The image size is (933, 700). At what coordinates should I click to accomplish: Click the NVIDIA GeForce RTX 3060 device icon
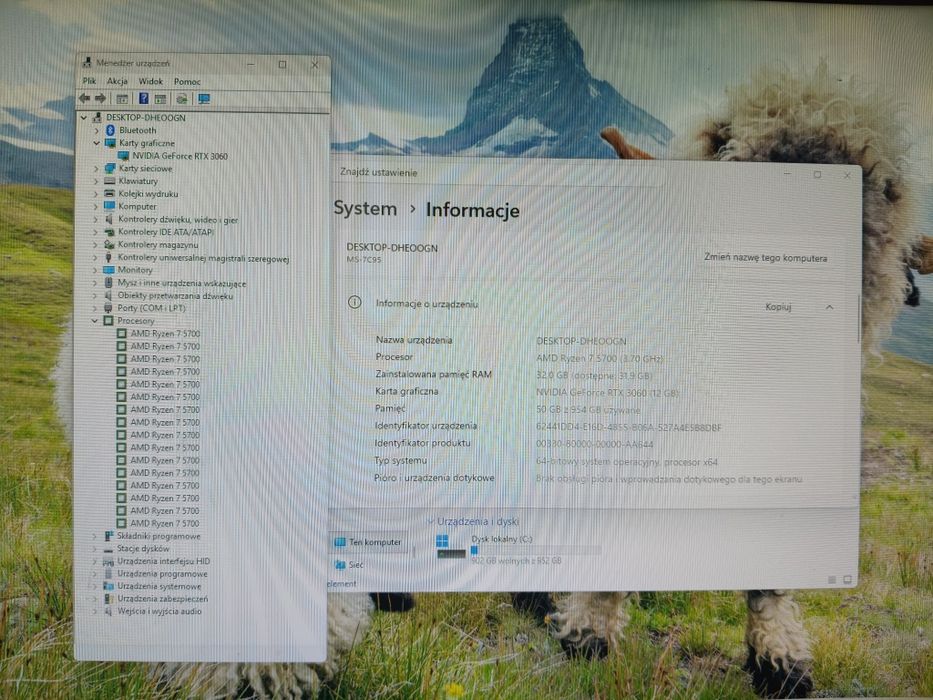click(x=123, y=156)
